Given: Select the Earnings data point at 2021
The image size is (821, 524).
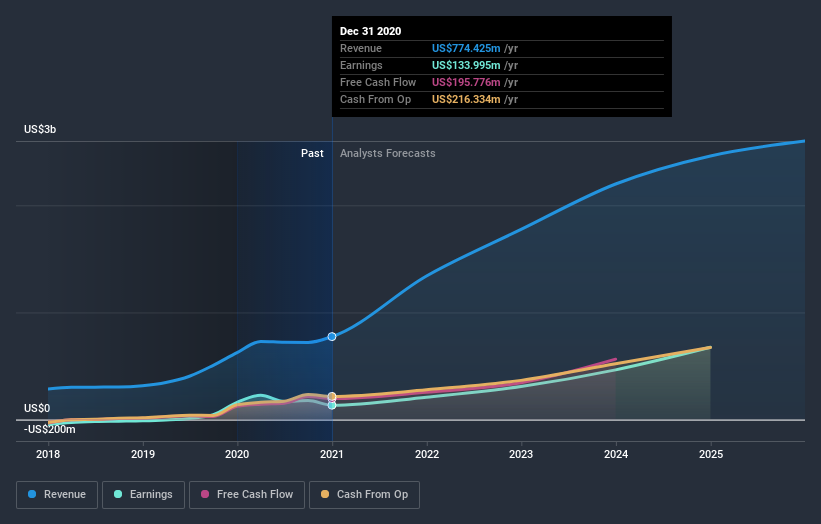Looking at the screenshot, I should [332, 405].
